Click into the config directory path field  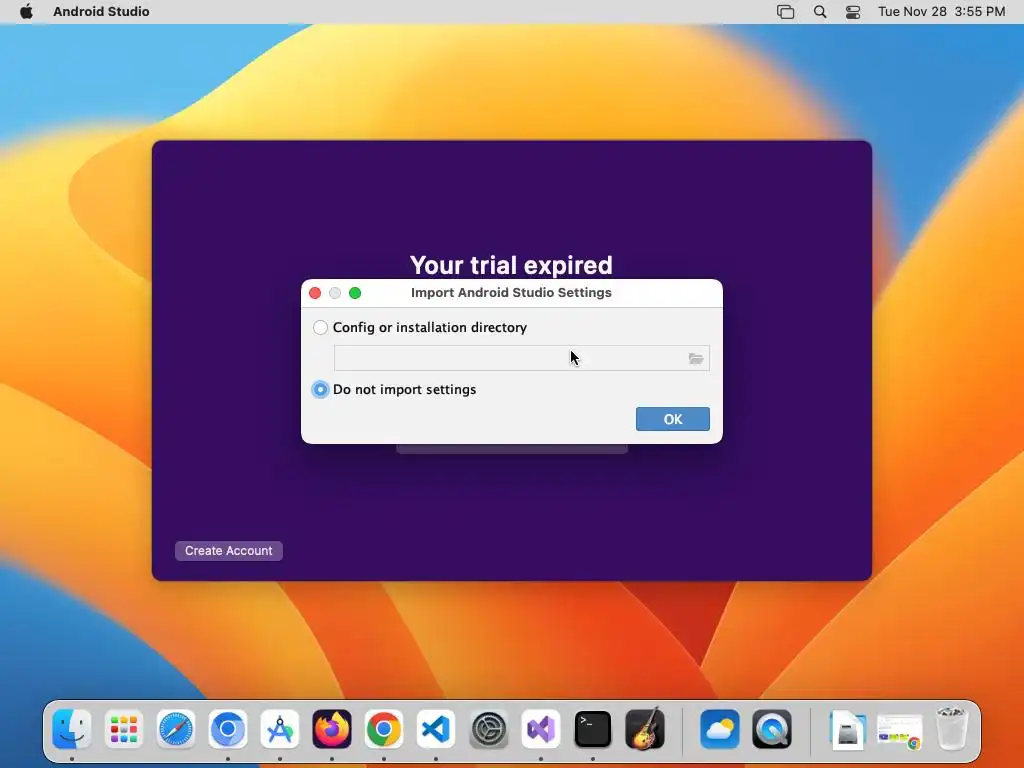pos(522,358)
